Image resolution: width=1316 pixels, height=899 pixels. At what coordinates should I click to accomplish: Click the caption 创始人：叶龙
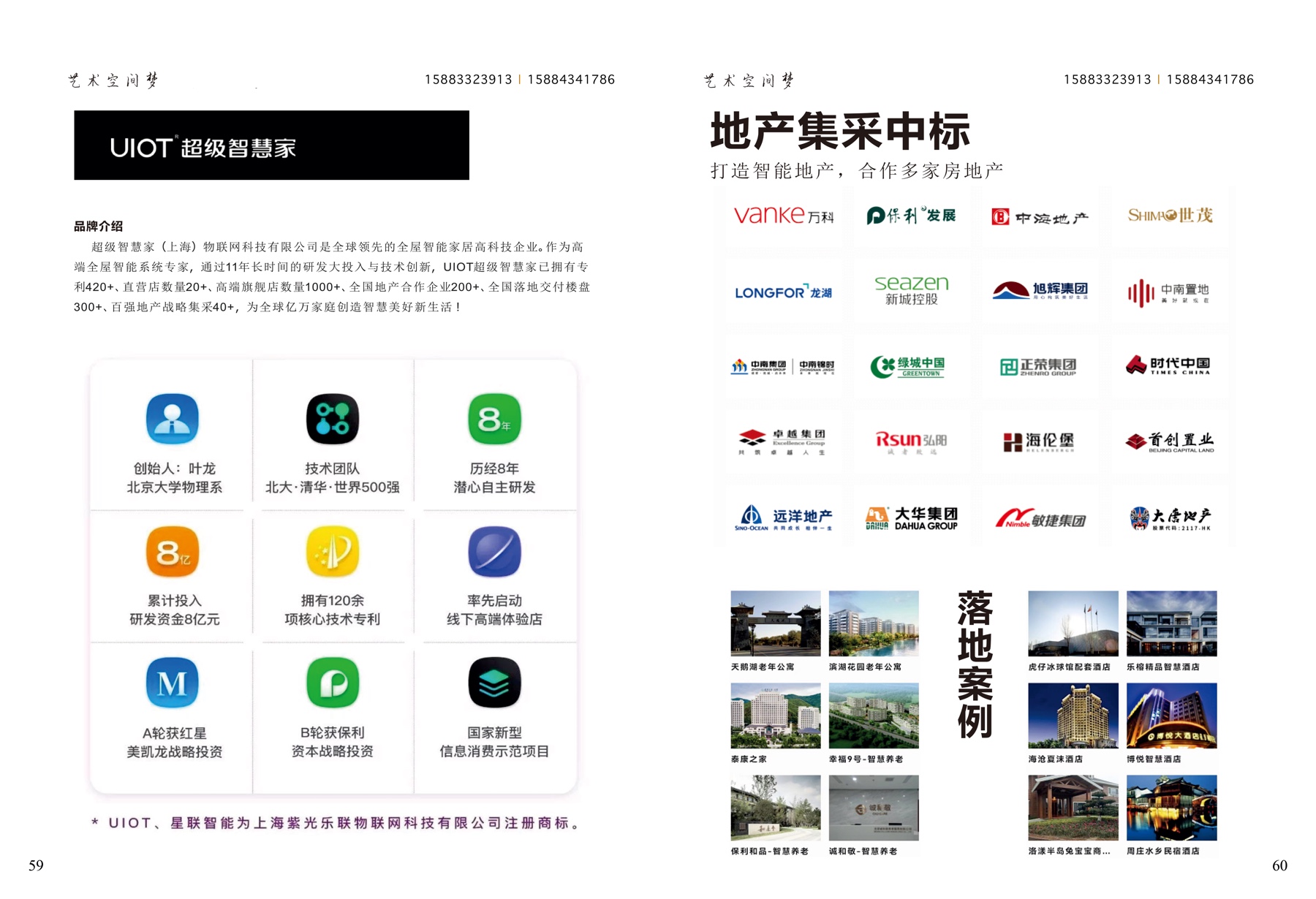pos(174,469)
